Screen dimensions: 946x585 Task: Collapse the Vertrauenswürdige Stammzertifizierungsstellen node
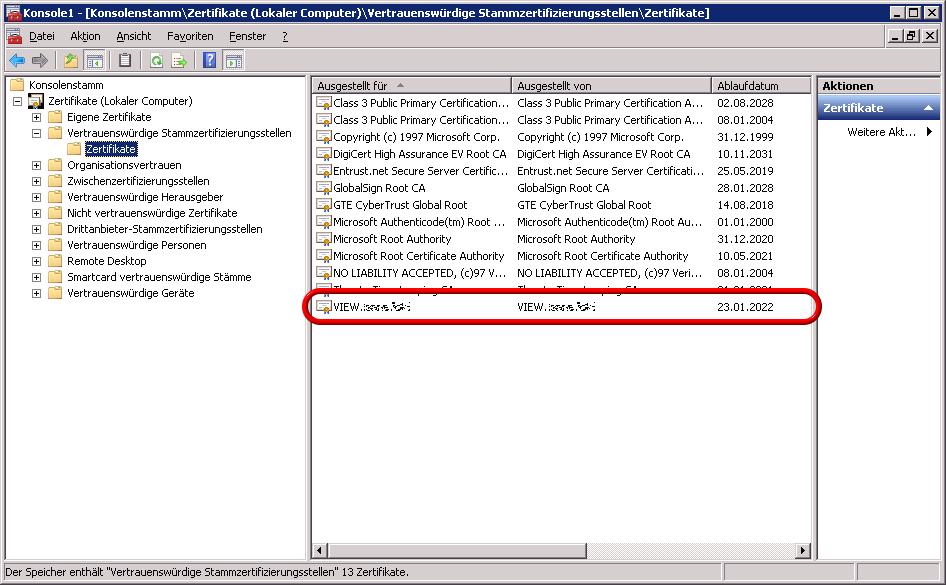pyautogui.click(x=37, y=133)
